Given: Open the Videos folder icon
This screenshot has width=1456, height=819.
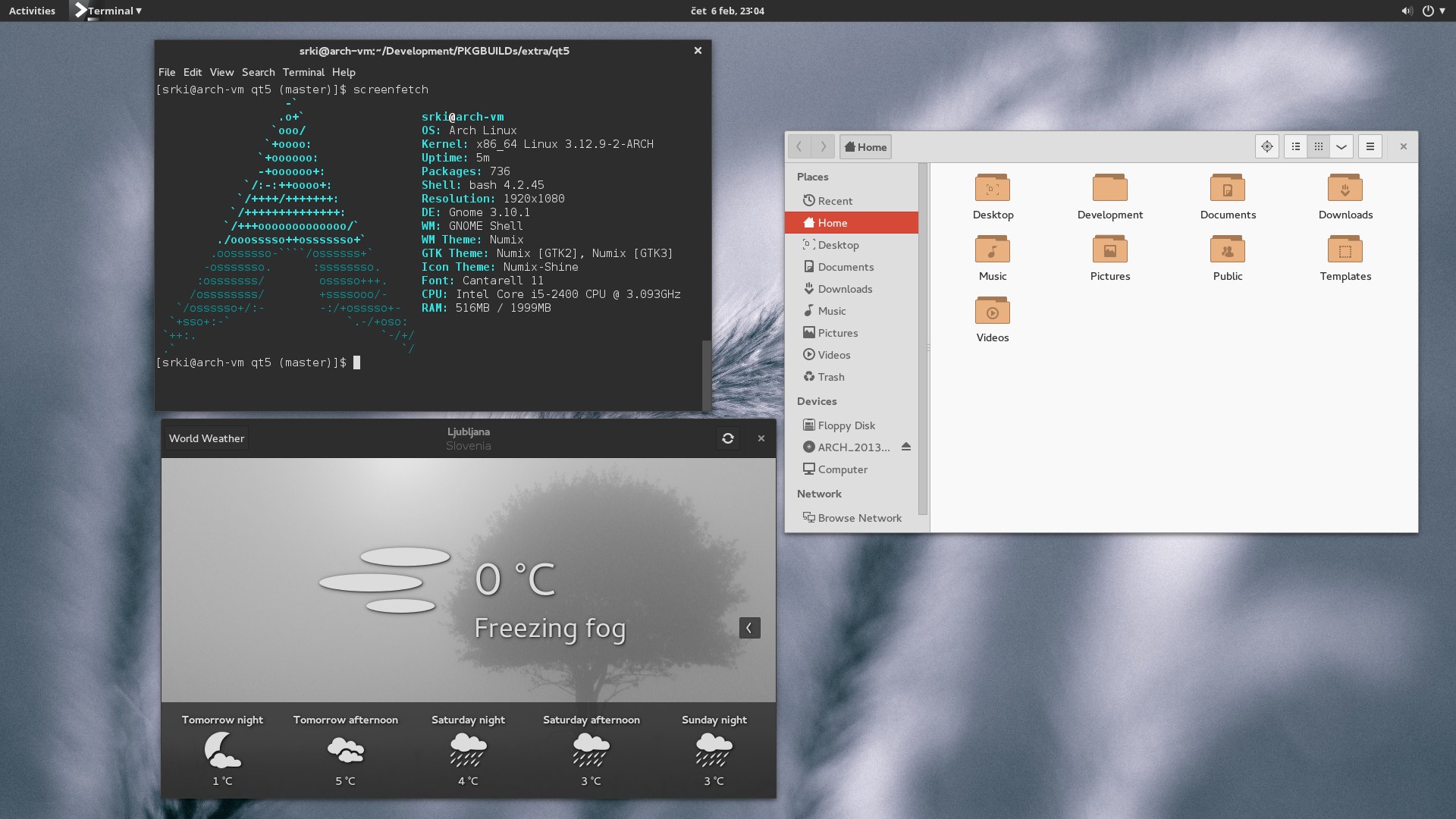Looking at the screenshot, I should point(992,311).
